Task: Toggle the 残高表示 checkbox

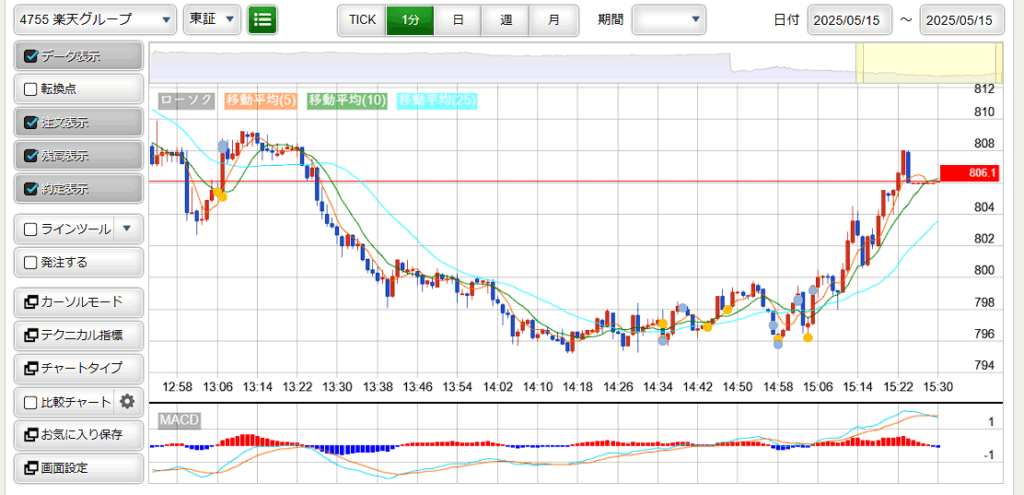Action: 31,155
